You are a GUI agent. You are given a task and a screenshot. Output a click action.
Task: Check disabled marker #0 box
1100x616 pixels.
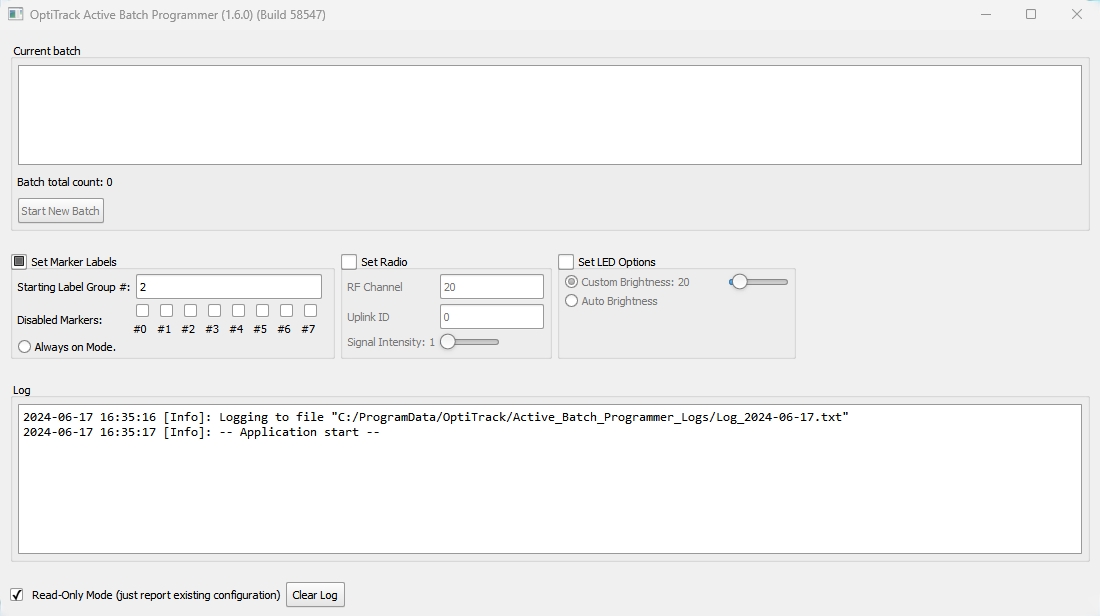pos(142,311)
